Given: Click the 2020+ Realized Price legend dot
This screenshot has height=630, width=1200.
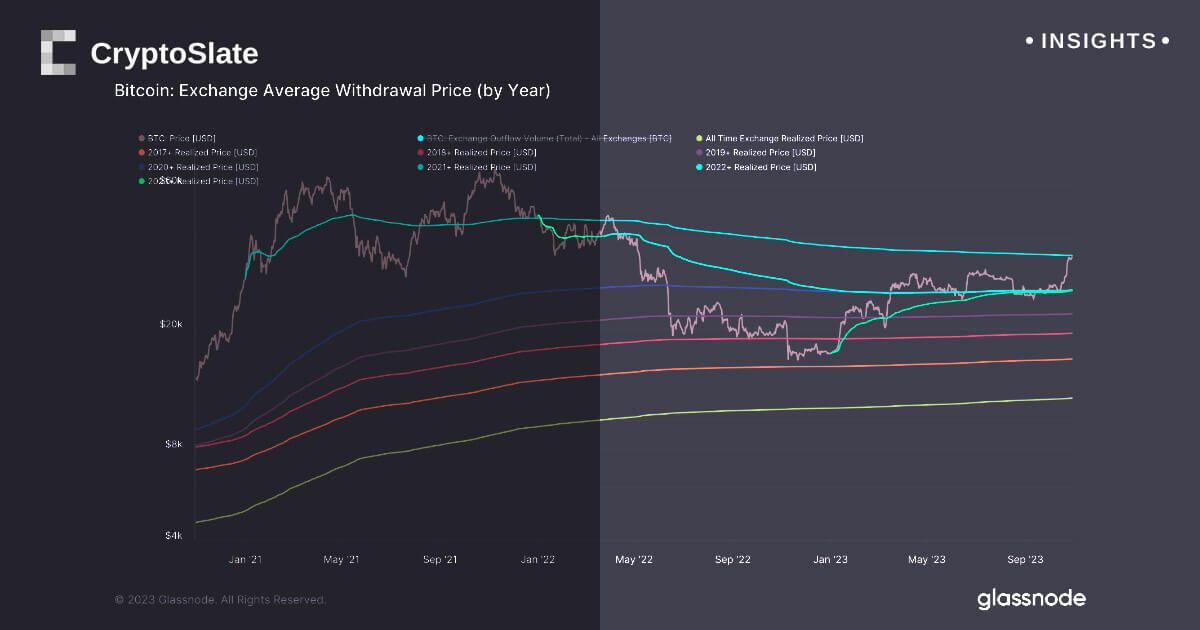Looking at the screenshot, I should coord(139,167).
